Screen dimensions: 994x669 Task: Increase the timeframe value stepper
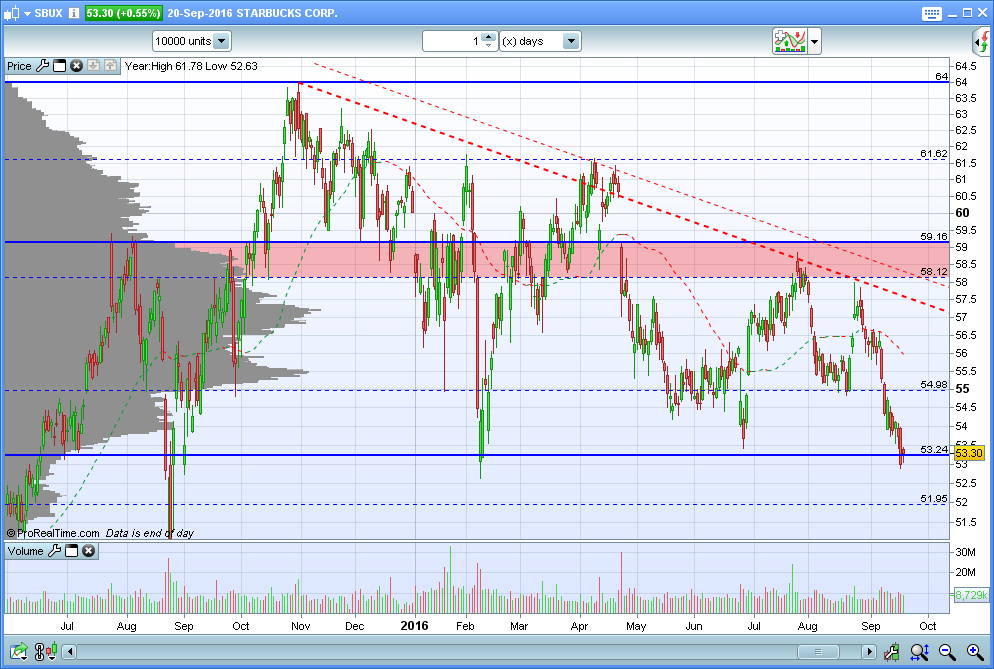[488, 37]
